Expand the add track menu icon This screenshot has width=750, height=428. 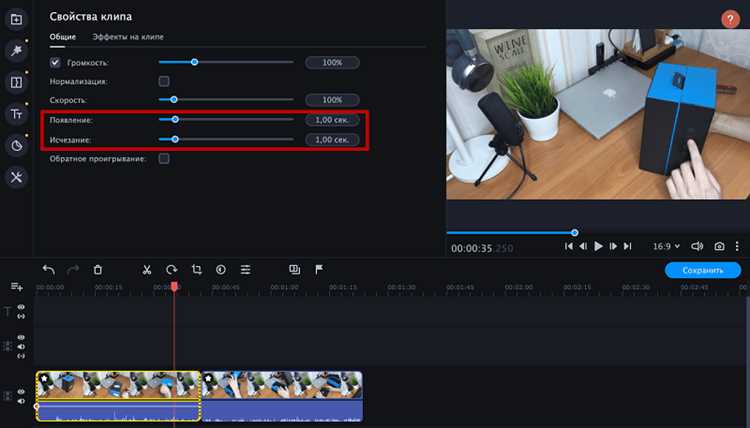(17, 286)
